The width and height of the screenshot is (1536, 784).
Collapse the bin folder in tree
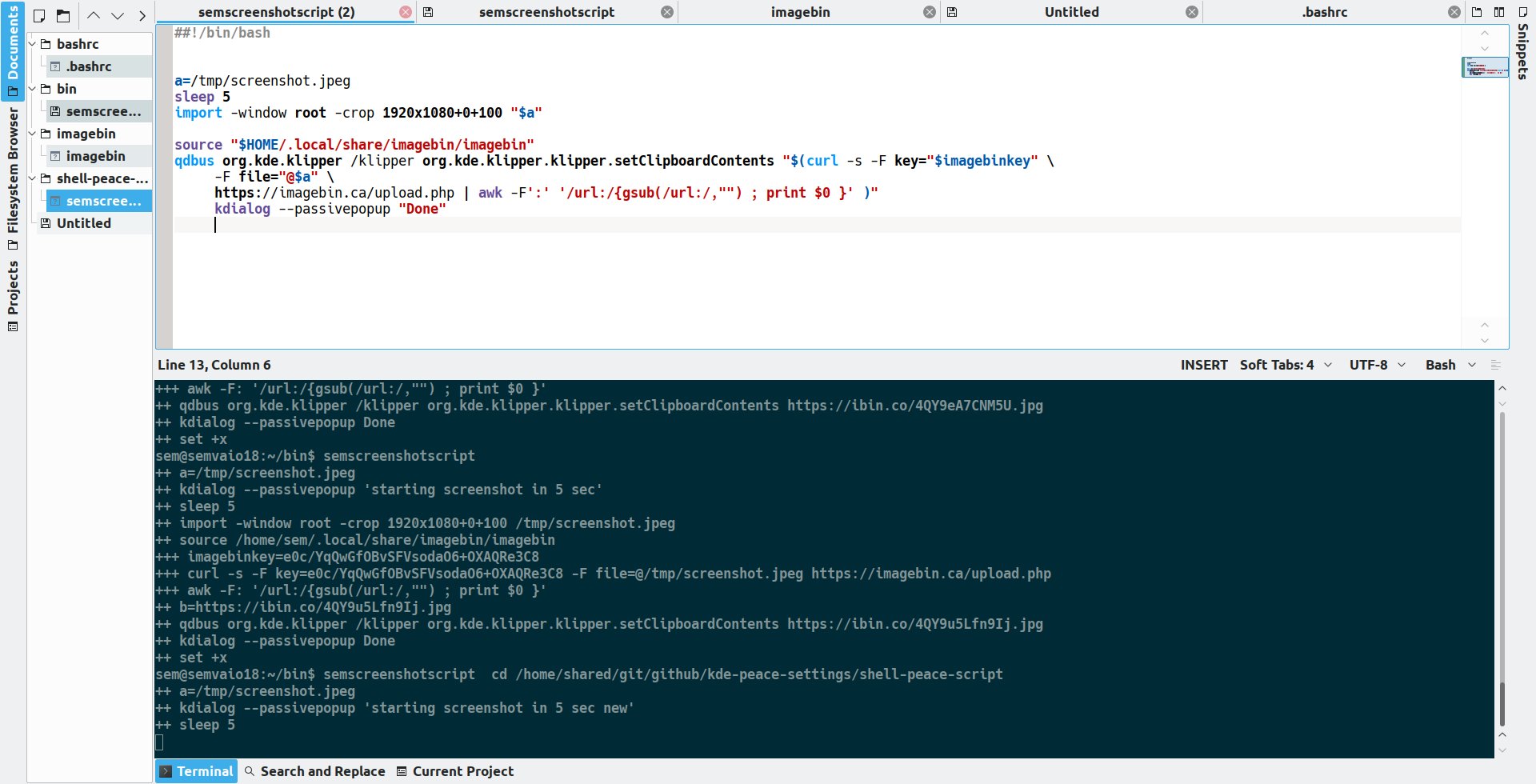click(33, 89)
